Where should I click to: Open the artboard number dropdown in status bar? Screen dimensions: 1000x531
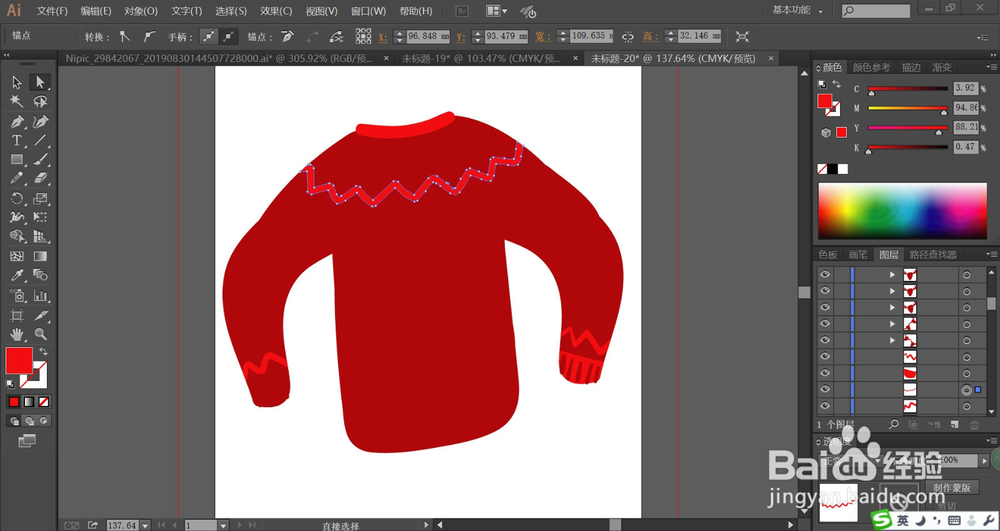pos(223,525)
